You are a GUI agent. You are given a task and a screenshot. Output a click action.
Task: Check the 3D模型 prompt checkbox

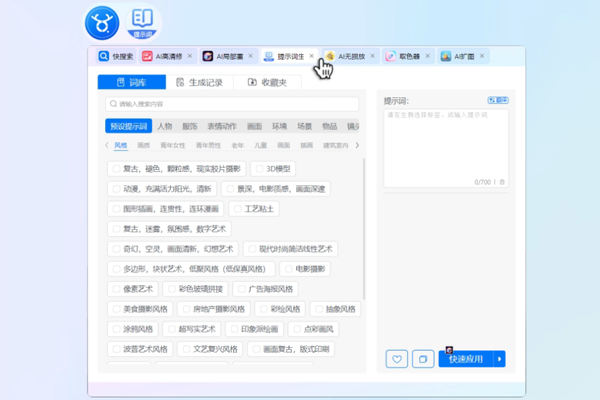[x=258, y=169]
